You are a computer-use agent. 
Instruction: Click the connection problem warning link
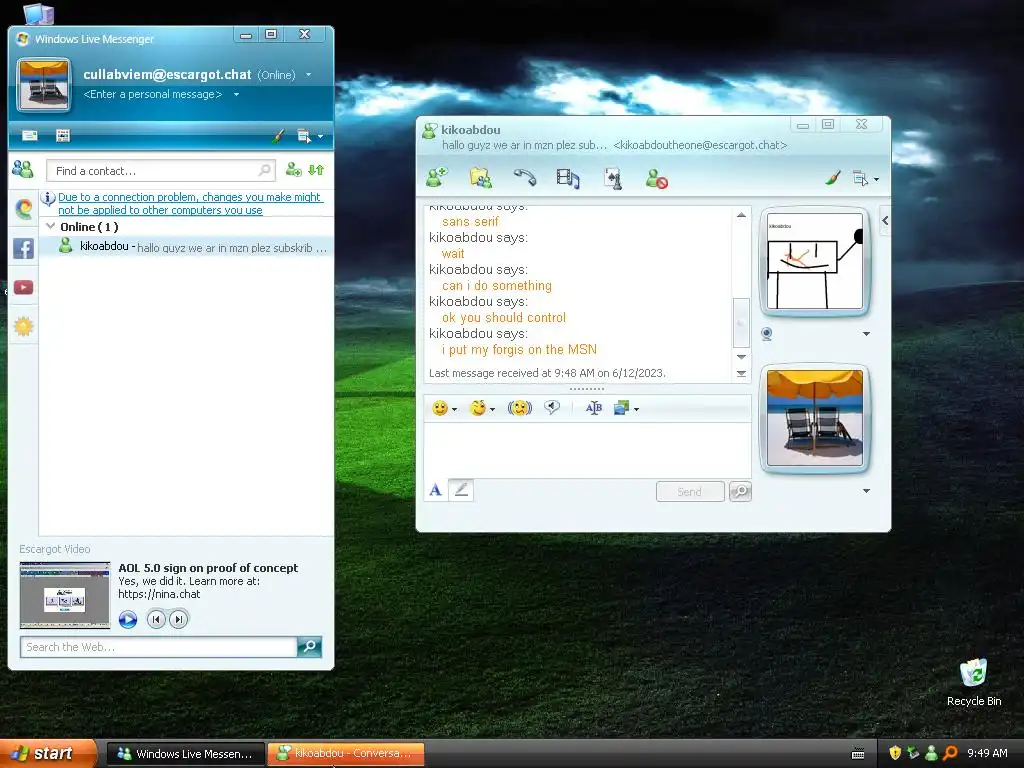pyautogui.click(x=189, y=203)
